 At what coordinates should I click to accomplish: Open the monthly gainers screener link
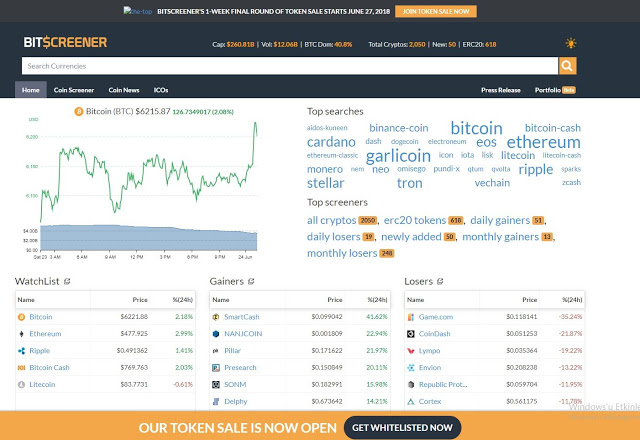coord(500,237)
